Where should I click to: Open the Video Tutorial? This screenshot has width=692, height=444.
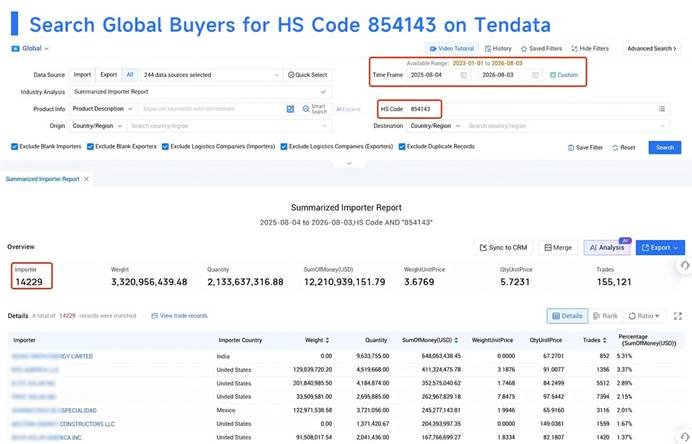pyautogui.click(x=451, y=49)
